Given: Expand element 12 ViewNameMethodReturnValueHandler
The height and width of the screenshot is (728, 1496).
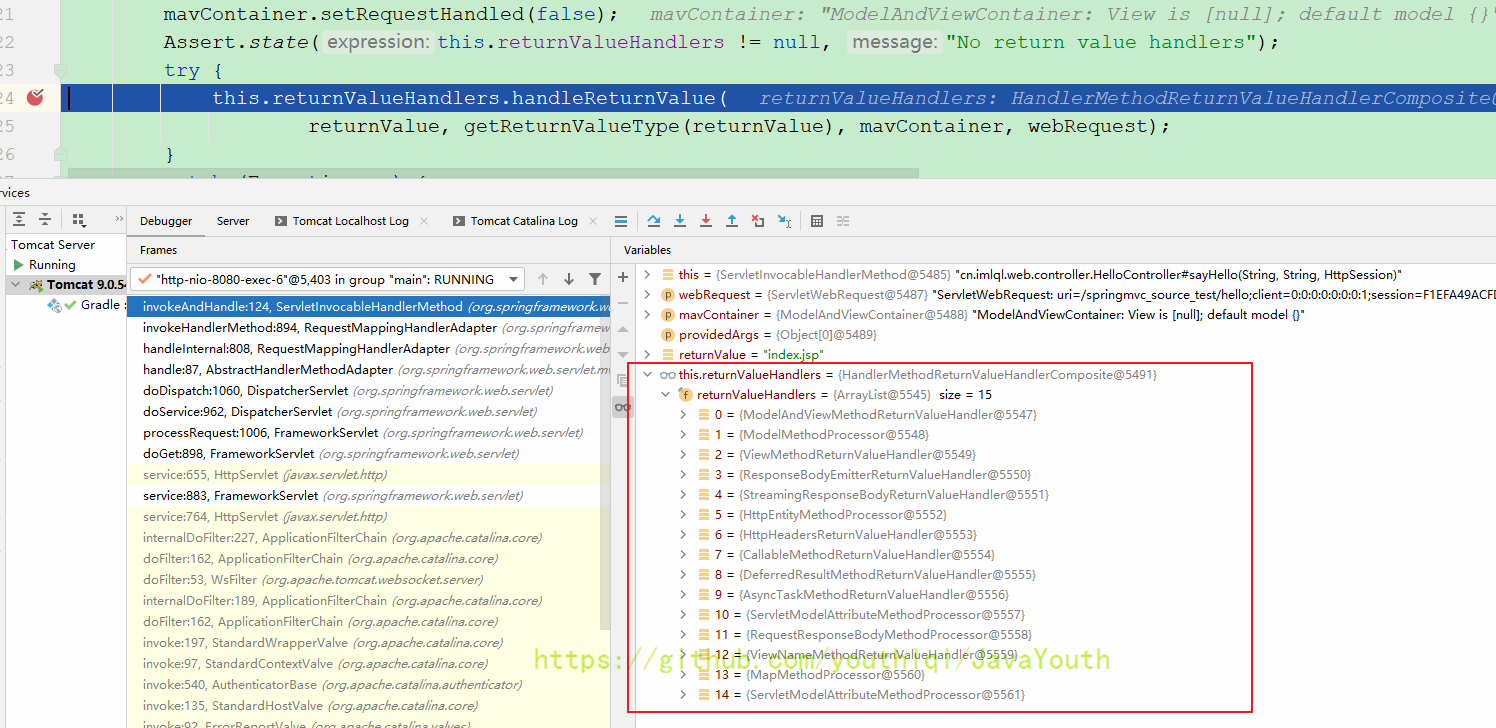Looking at the screenshot, I should pyautogui.click(x=684, y=655).
